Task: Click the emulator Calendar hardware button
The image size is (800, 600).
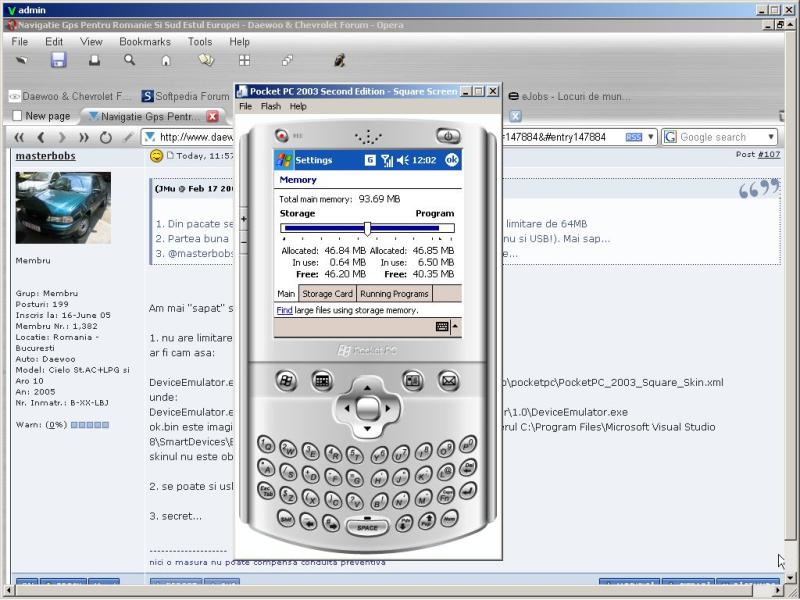Action: point(322,381)
